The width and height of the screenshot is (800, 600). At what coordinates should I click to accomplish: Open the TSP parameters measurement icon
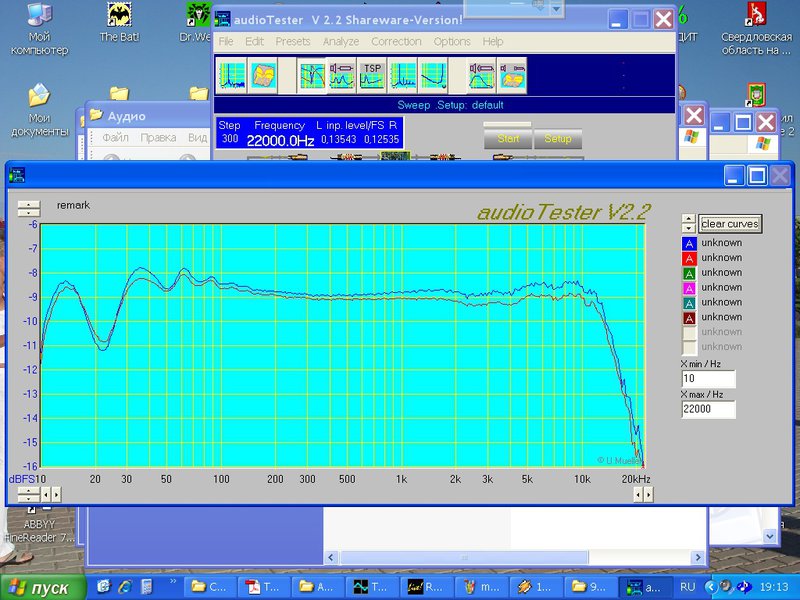(372, 75)
